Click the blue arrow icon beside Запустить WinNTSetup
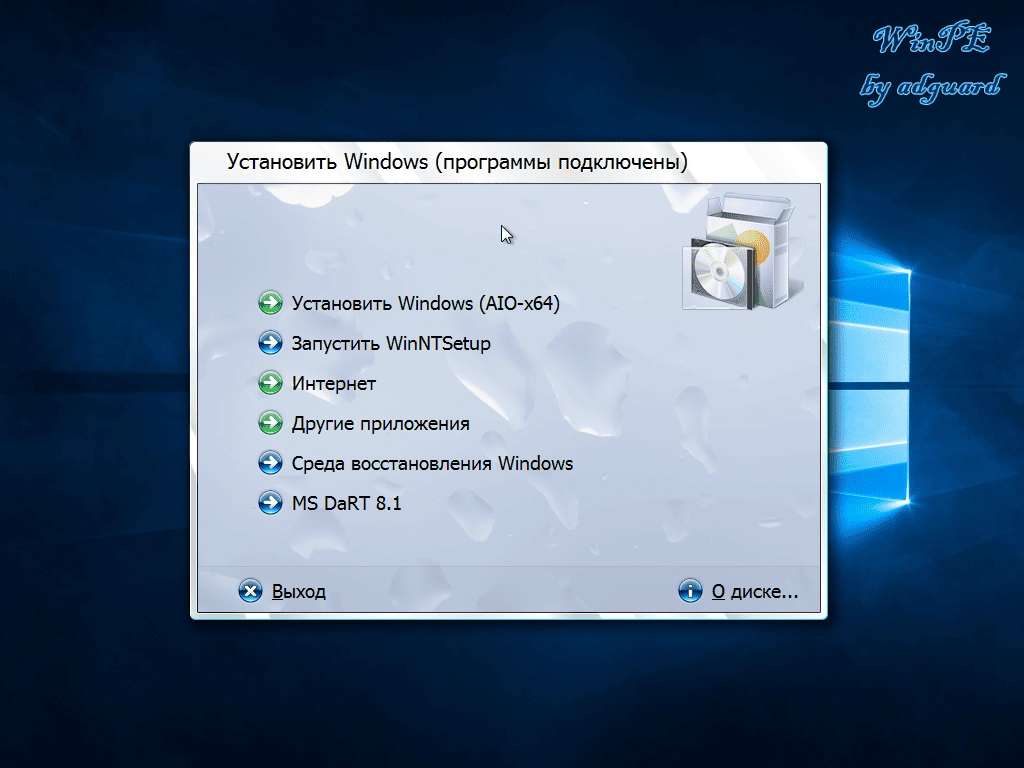This screenshot has height=768, width=1024. pos(270,343)
